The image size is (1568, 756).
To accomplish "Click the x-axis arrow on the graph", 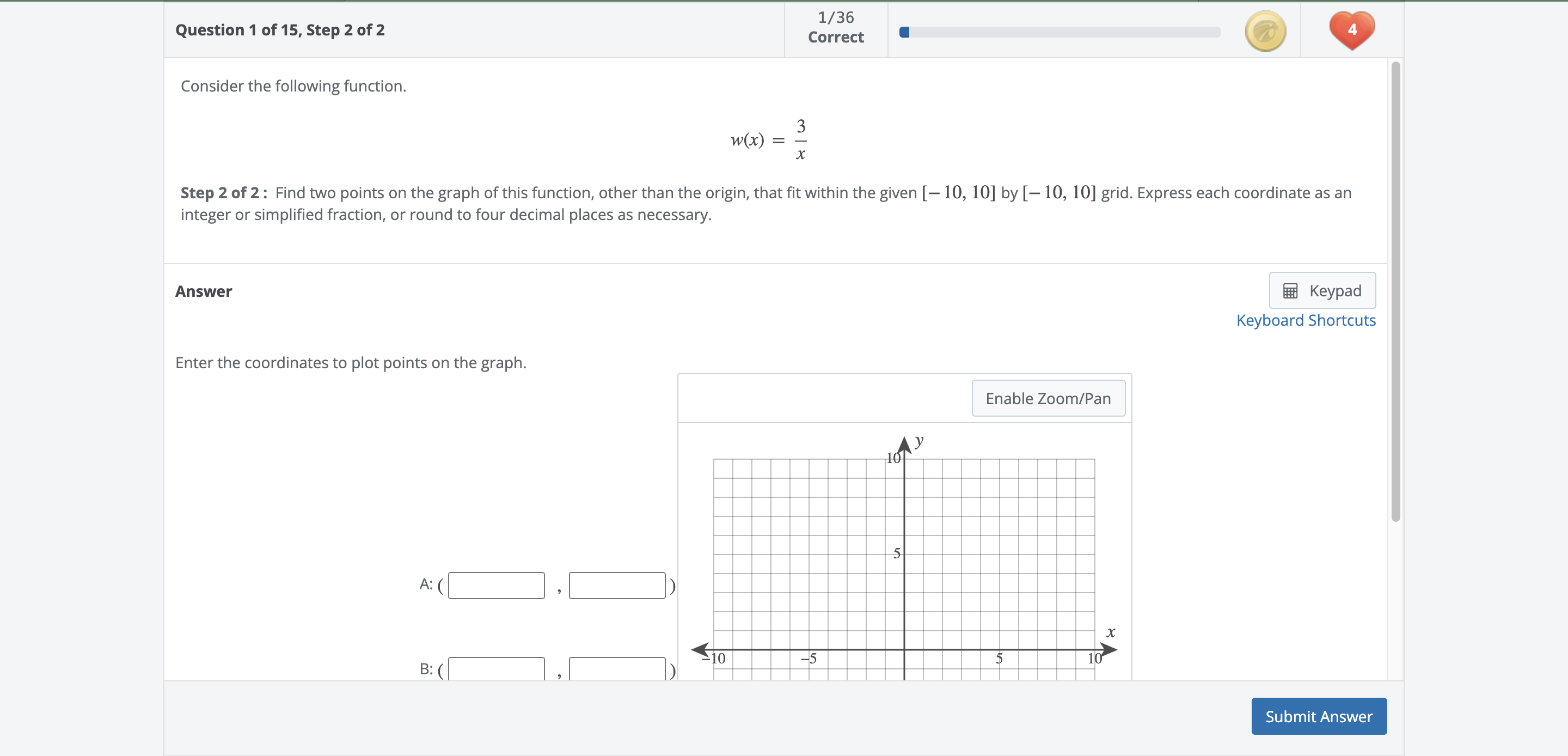I will [1109, 648].
